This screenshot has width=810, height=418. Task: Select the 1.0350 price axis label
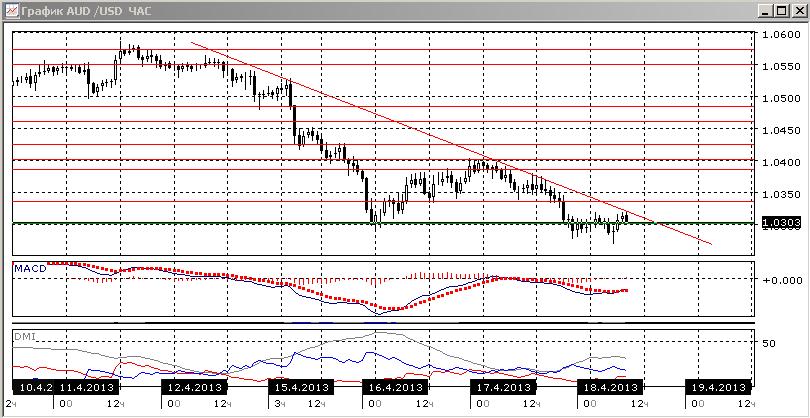point(781,194)
